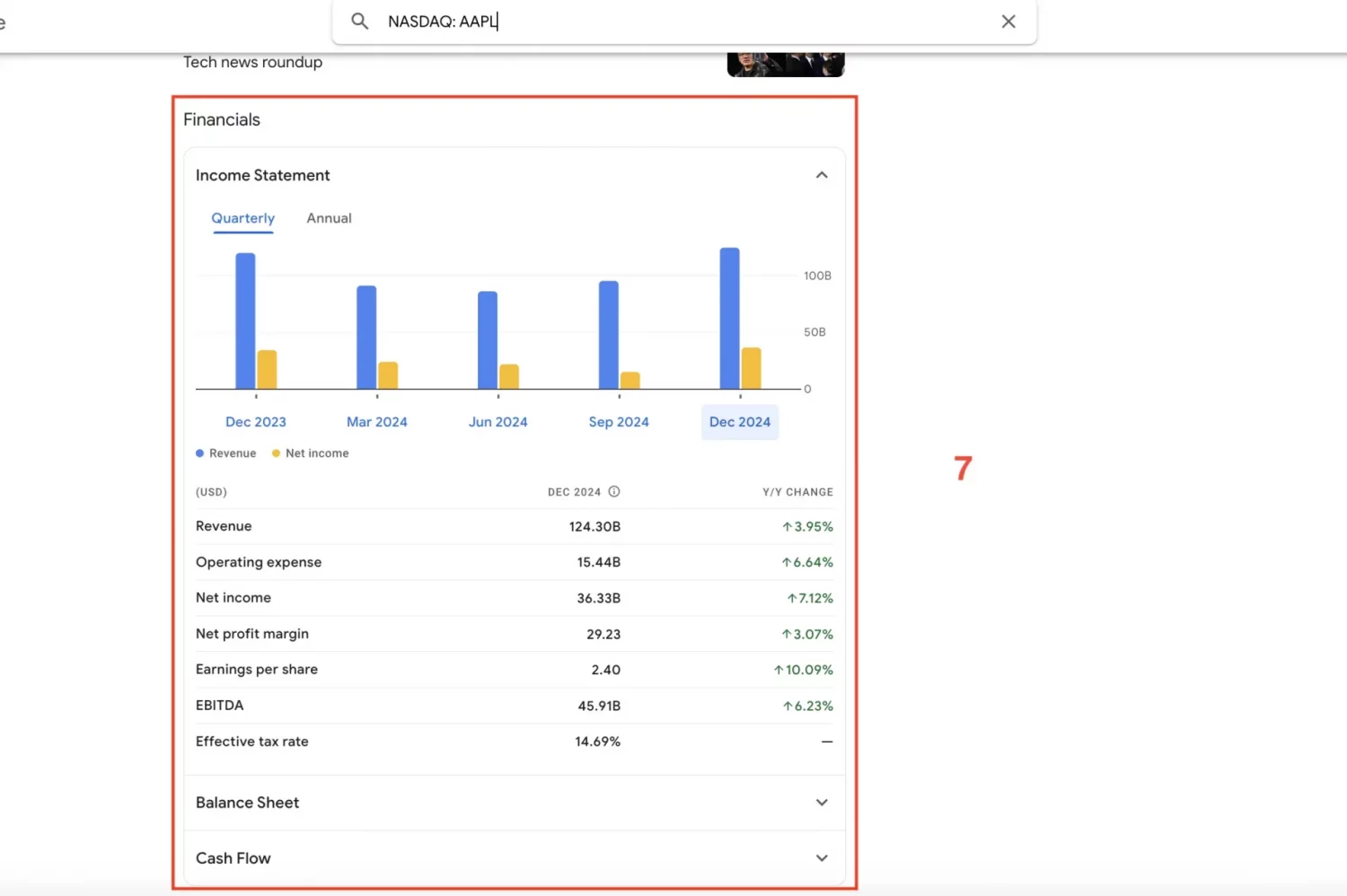The width and height of the screenshot is (1347, 896).
Task: Select the Jun 2024 quarter
Action: 498,422
